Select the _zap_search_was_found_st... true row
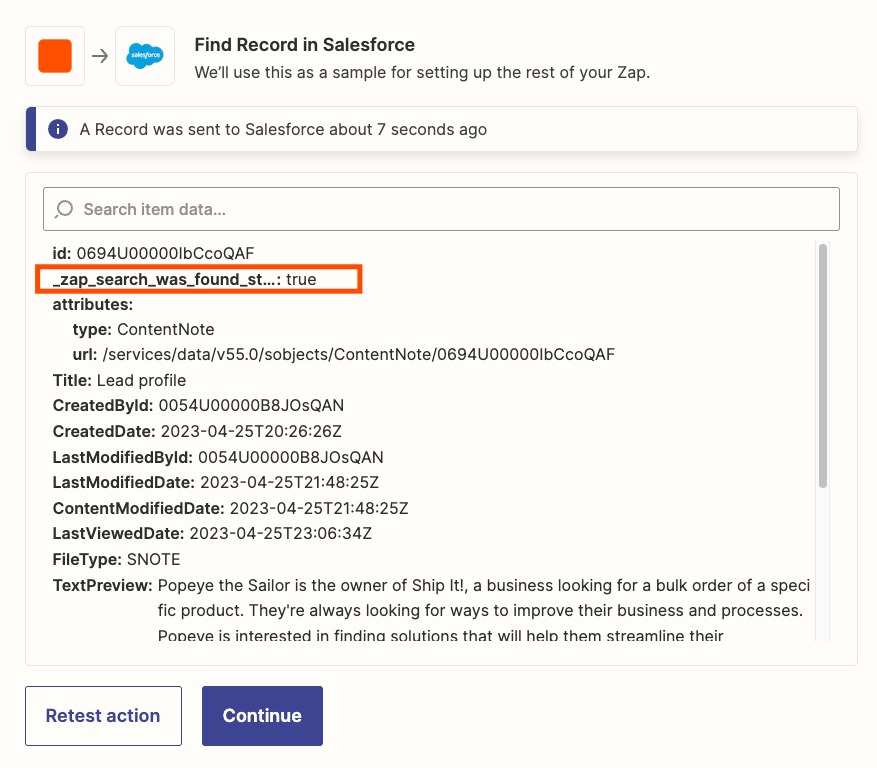 [x=185, y=279]
